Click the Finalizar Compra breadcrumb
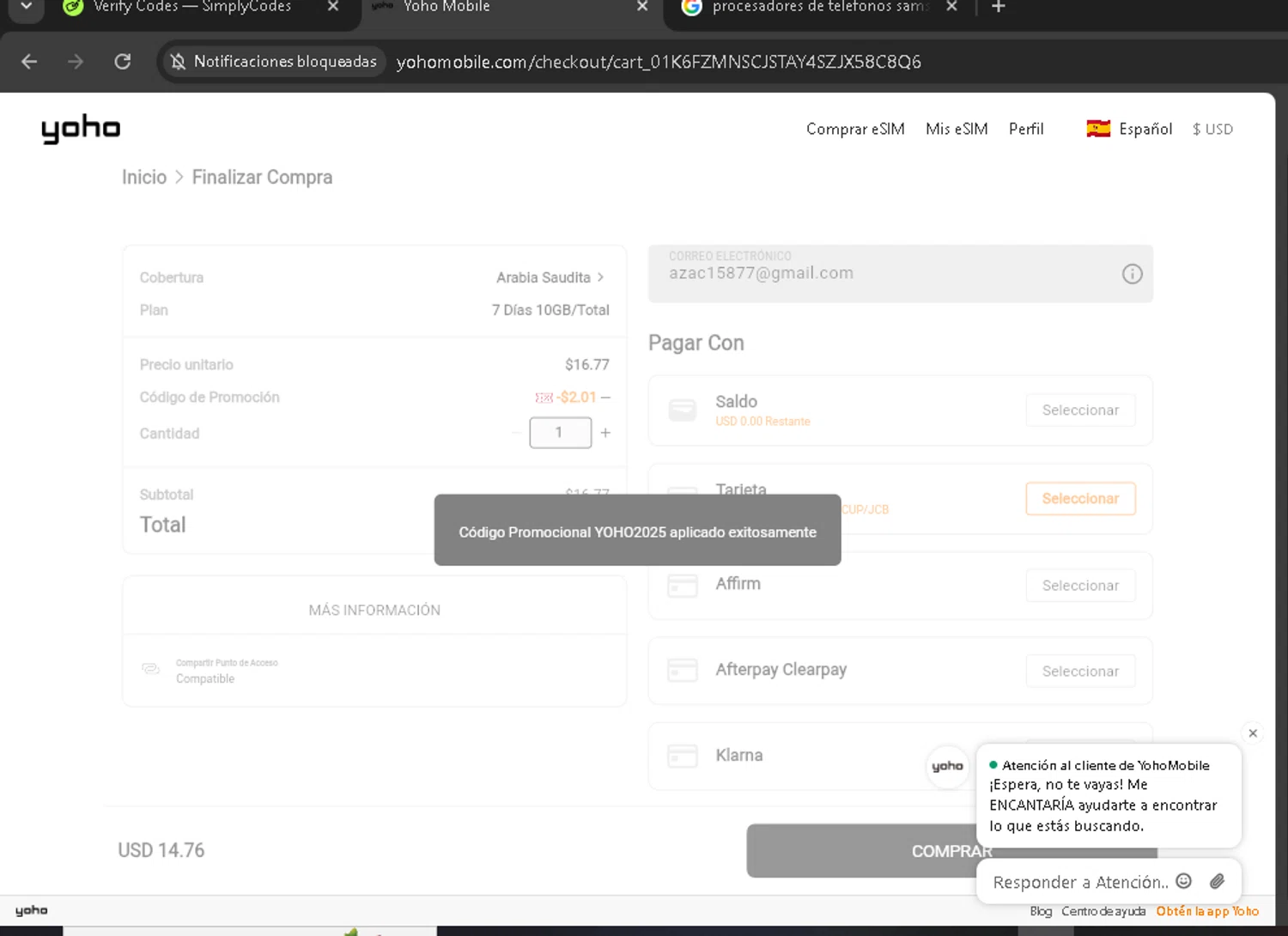This screenshot has width=1288, height=936. (262, 177)
